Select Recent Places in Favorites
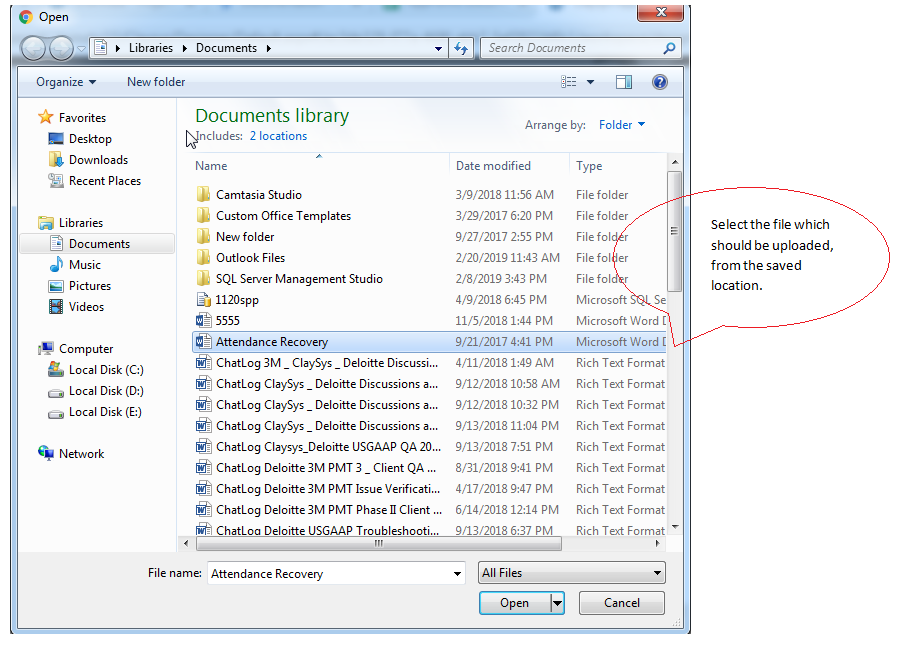 (94, 180)
